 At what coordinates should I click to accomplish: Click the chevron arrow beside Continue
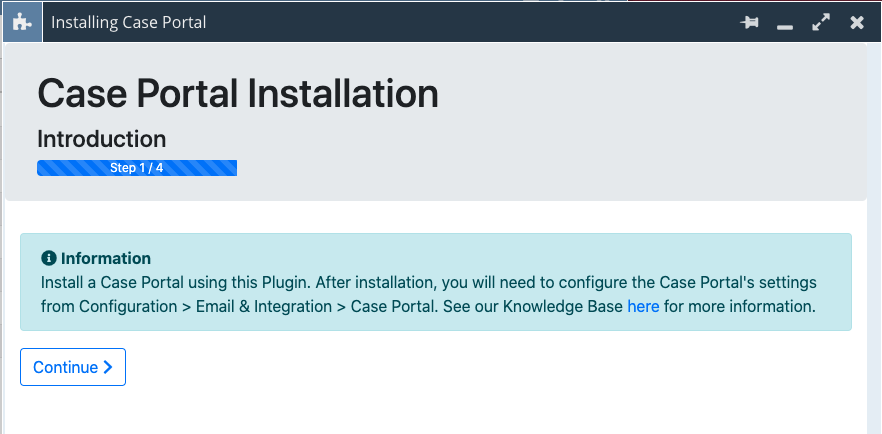pyautogui.click(x=108, y=367)
